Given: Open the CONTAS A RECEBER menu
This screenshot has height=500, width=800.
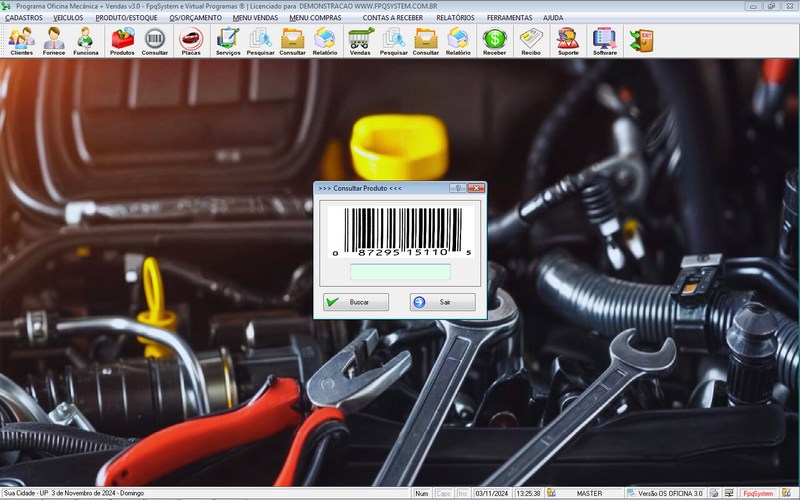Looking at the screenshot, I should point(393,17).
